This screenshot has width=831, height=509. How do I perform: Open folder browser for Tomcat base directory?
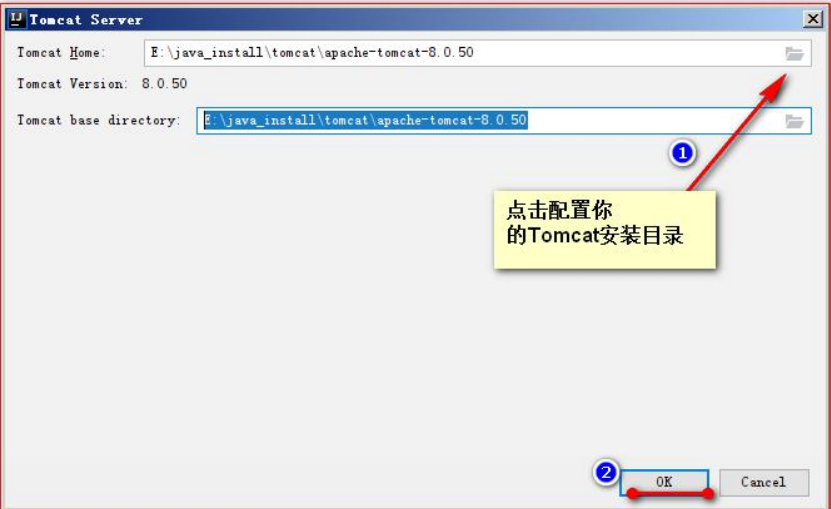pos(794,121)
